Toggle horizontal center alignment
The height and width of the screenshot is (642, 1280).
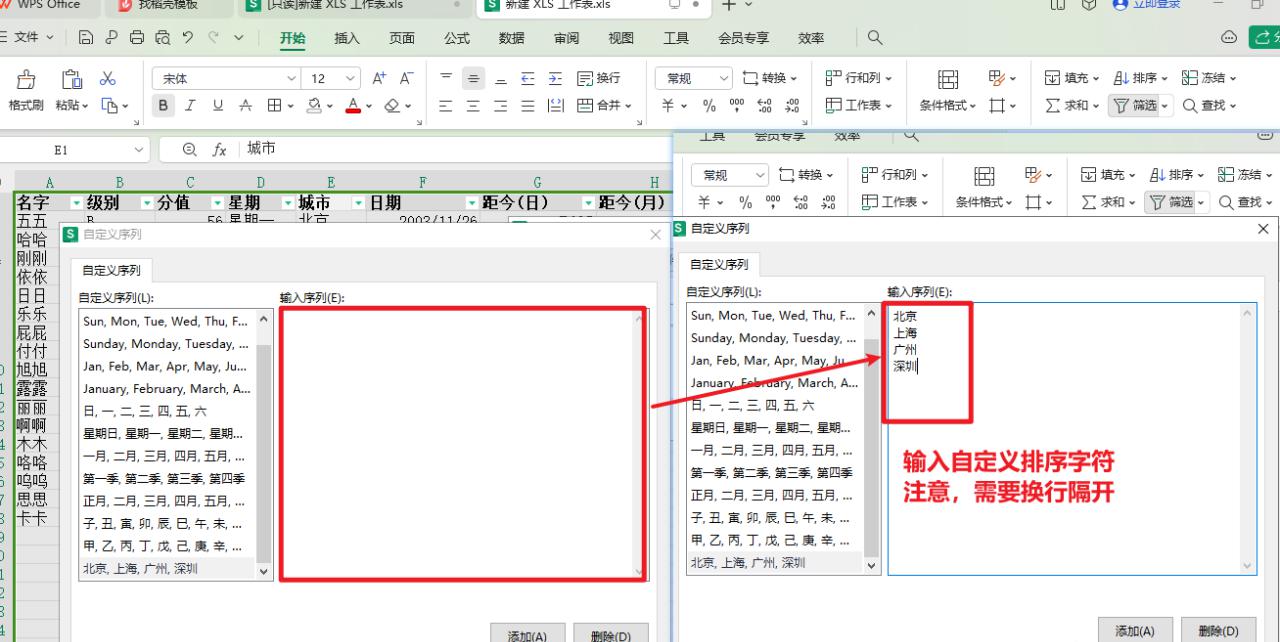click(x=473, y=105)
